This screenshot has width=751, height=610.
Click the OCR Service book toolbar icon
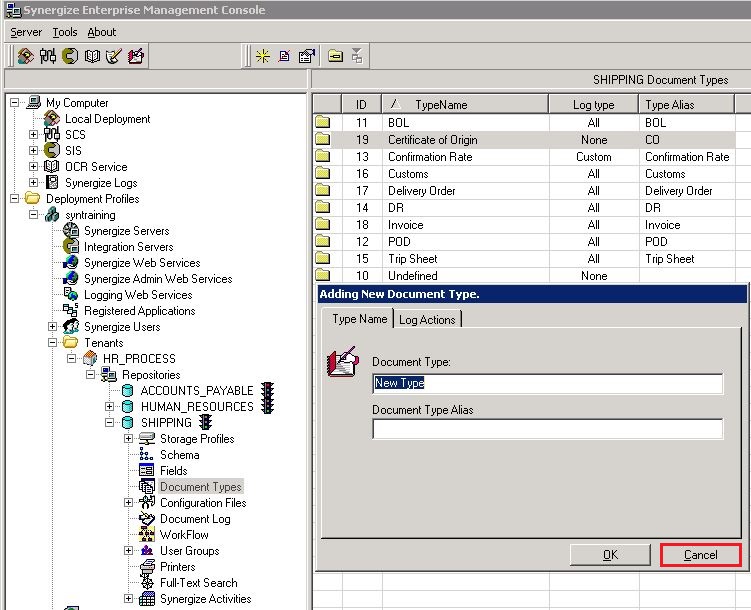[x=92, y=56]
